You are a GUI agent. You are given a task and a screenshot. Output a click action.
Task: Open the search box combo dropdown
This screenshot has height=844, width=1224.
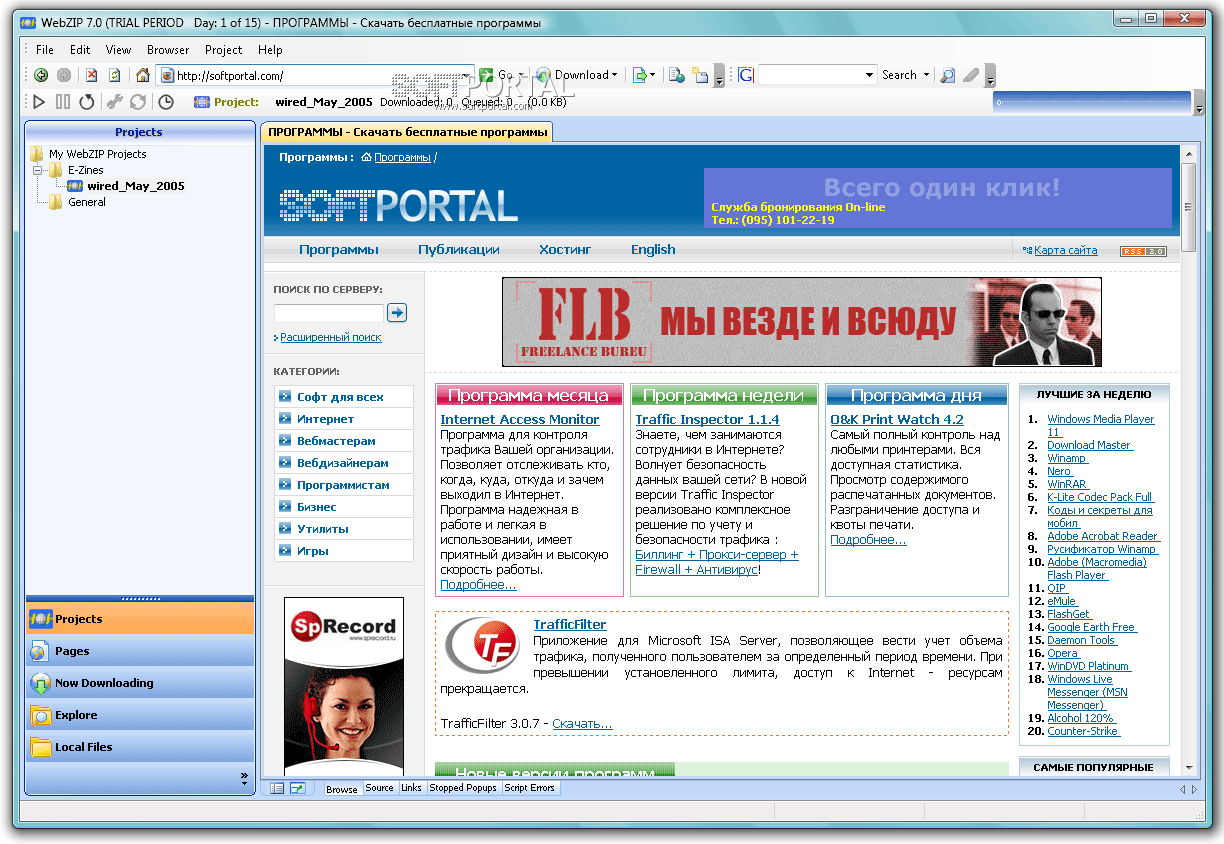click(870, 75)
